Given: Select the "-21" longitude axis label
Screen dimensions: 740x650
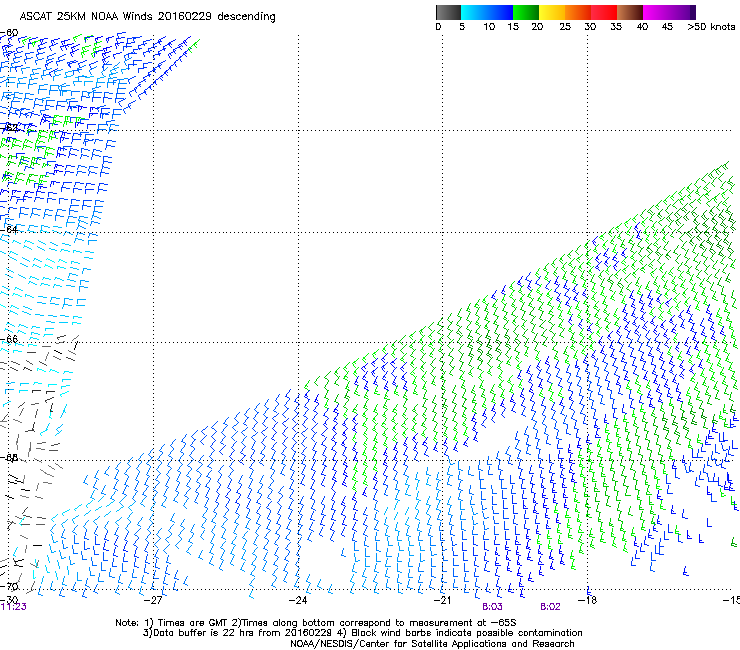Looking at the screenshot, I should [x=442, y=600].
